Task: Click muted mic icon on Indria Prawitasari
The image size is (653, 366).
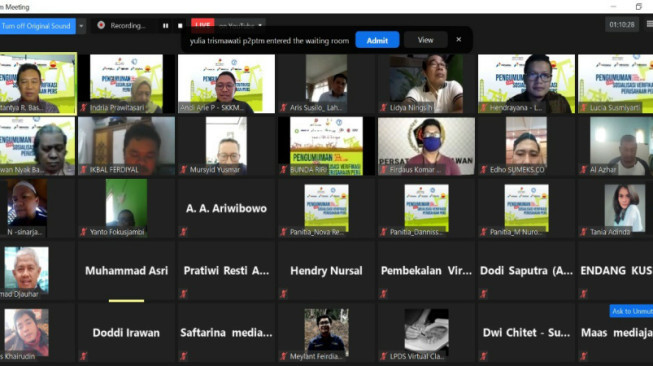Action: [x=84, y=108]
